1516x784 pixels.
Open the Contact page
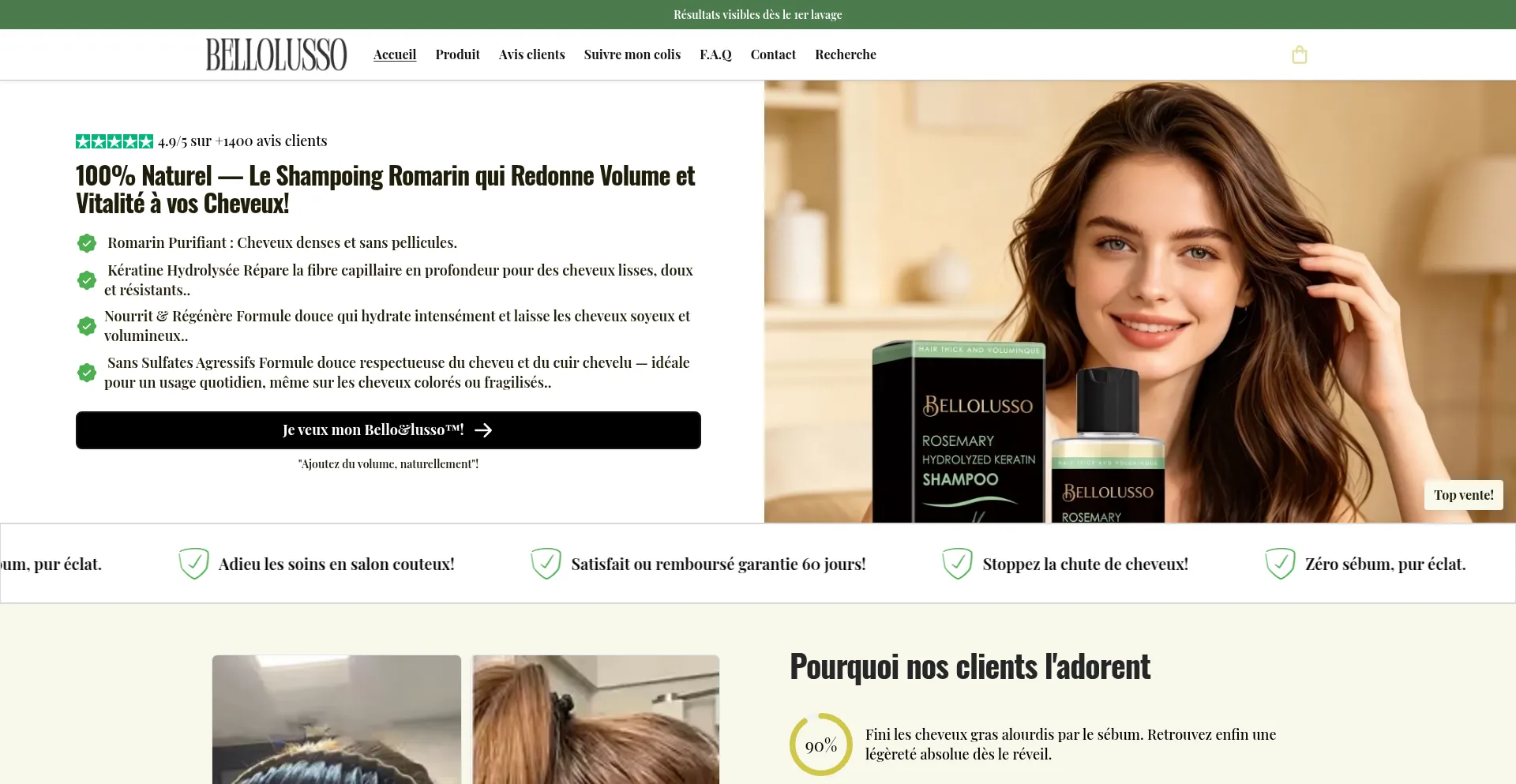point(773,54)
